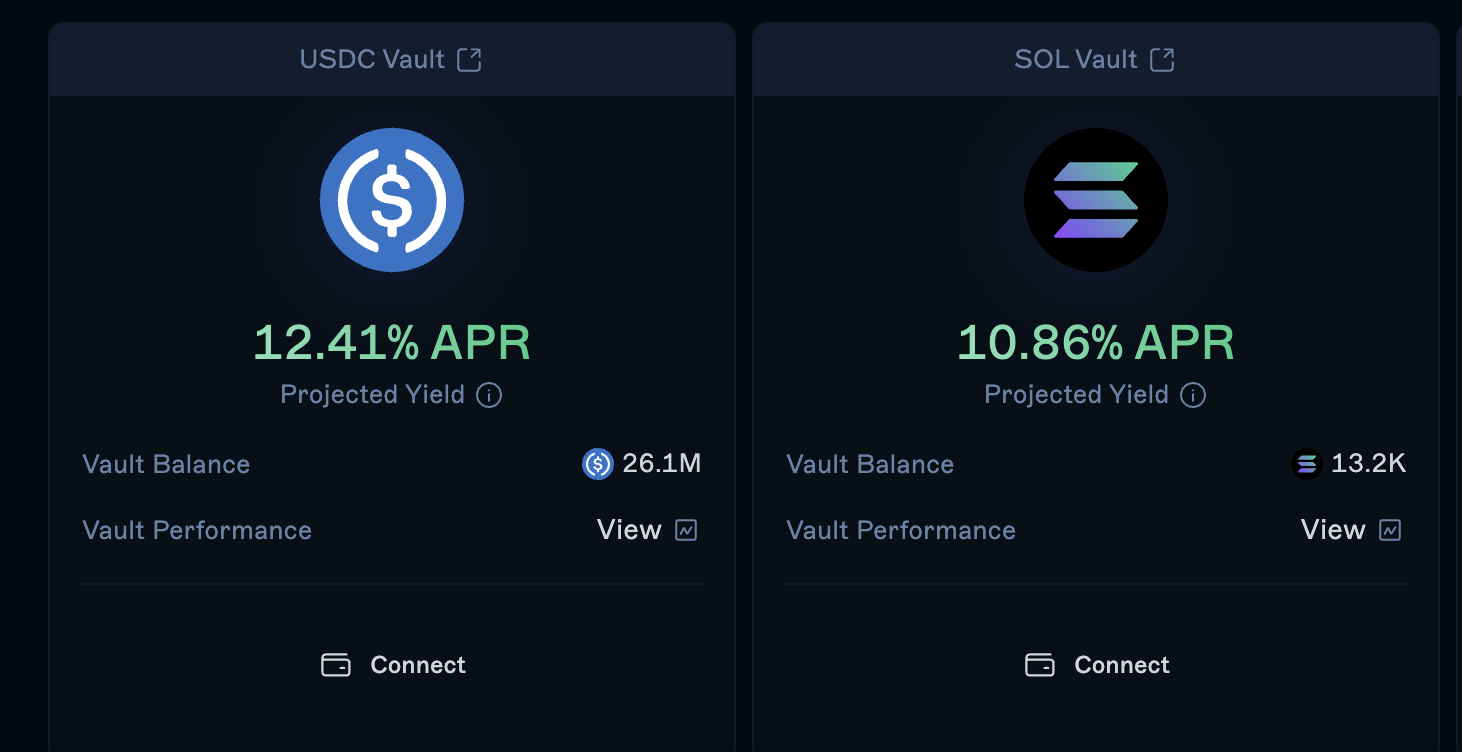
Task: Click the SOL Vault Balance label
Action: tap(869, 464)
